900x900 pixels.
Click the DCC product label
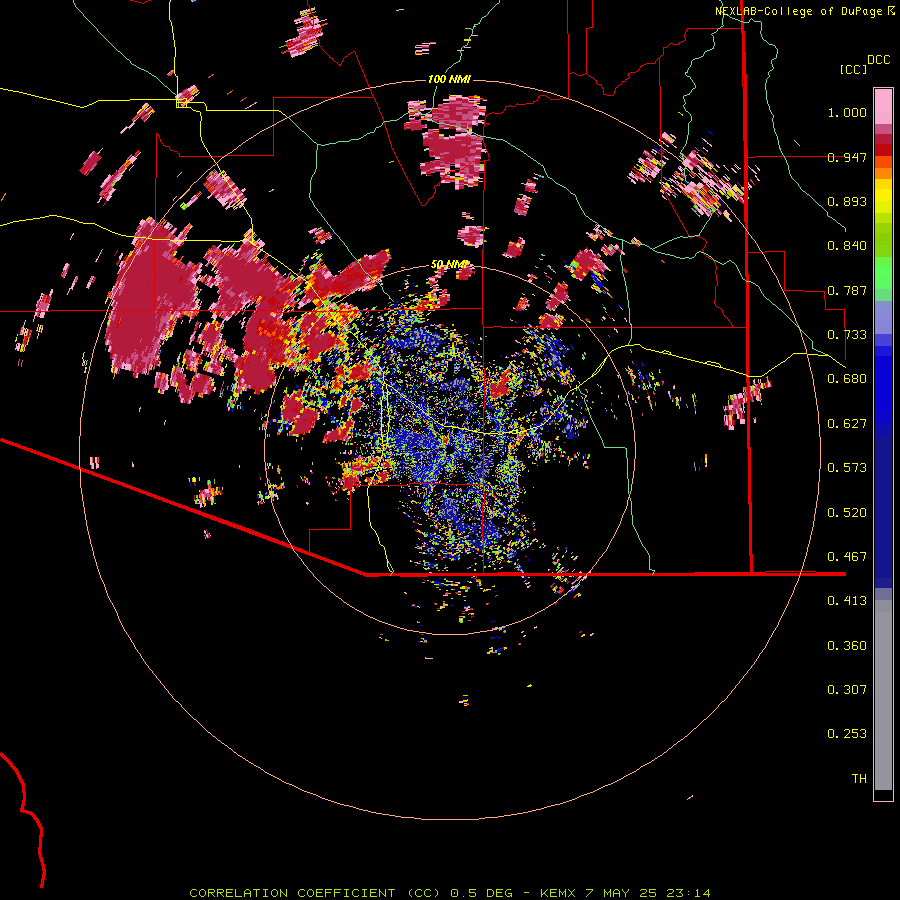coord(878,60)
